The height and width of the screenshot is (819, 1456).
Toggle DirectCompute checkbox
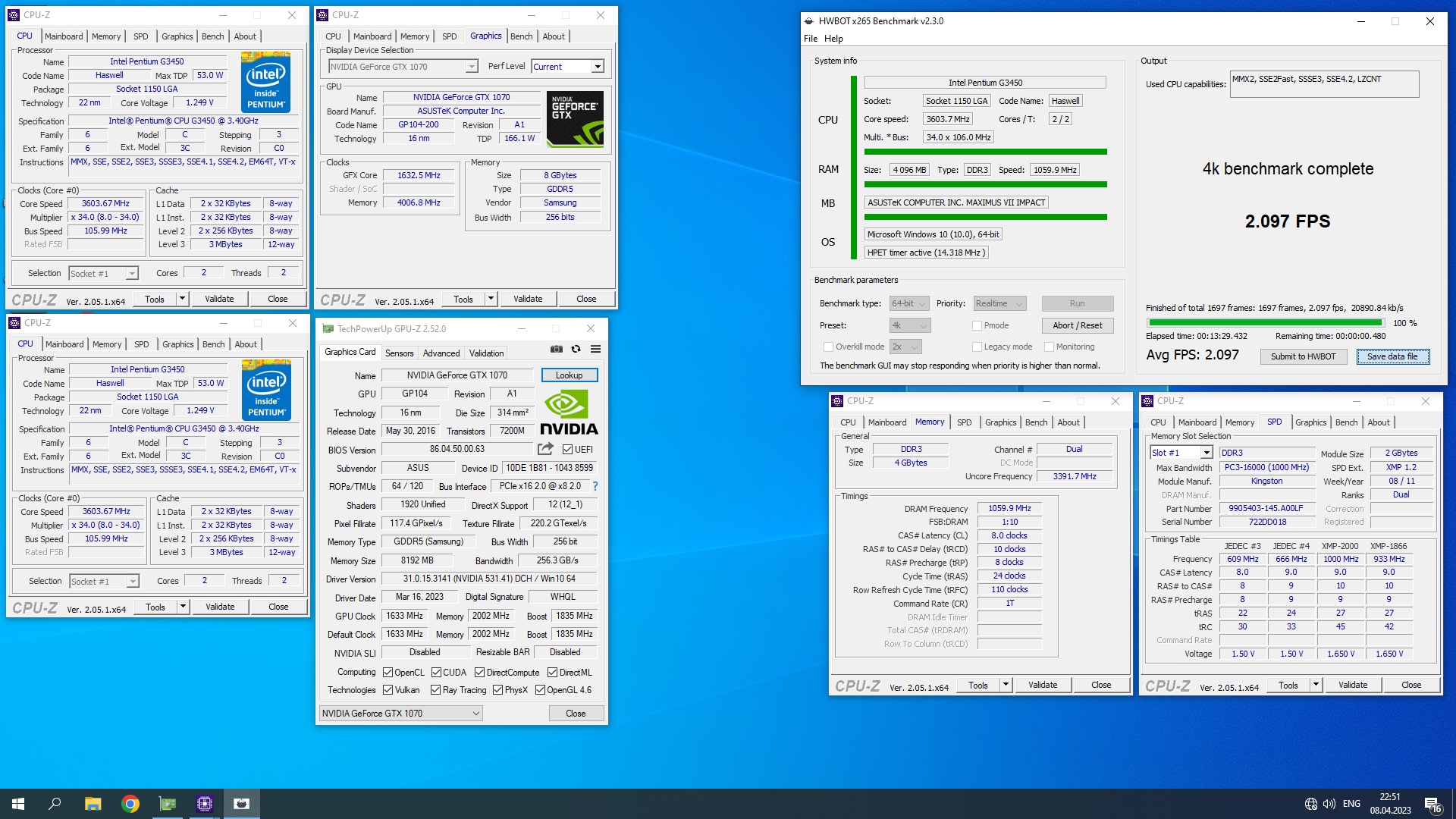click(x=479, y=672)
